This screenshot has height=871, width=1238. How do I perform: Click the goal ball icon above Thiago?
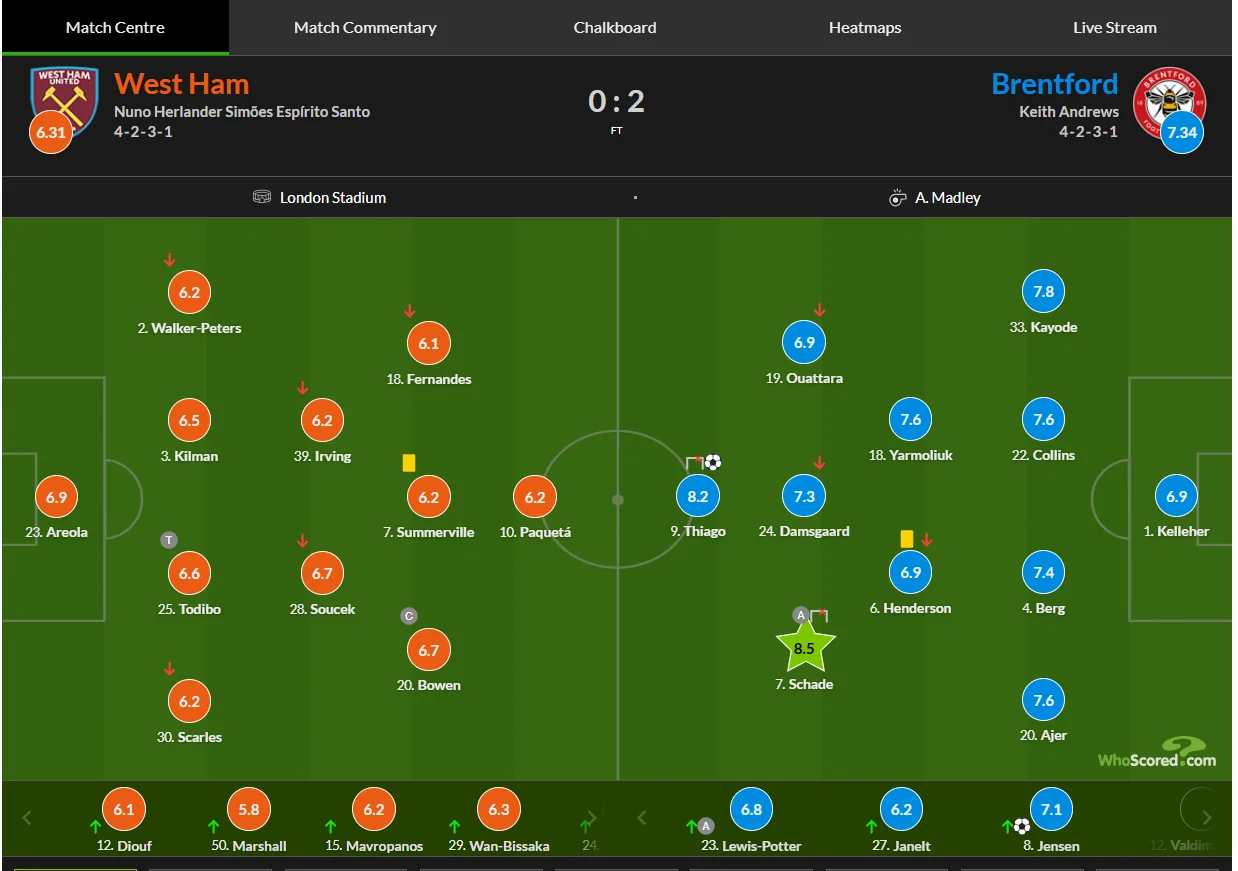[713, 462]
